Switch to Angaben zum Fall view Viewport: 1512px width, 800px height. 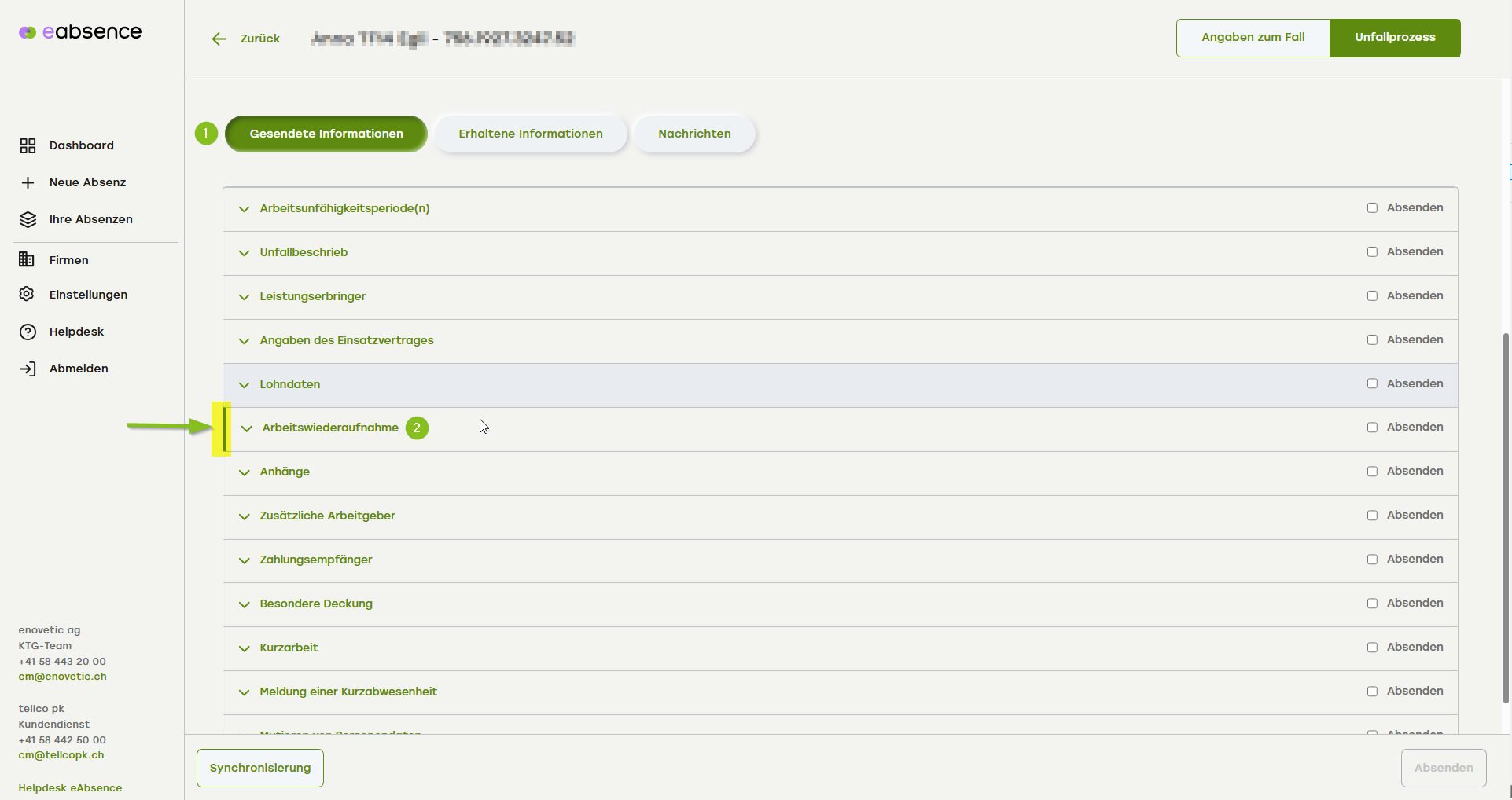click(1253, 38)
